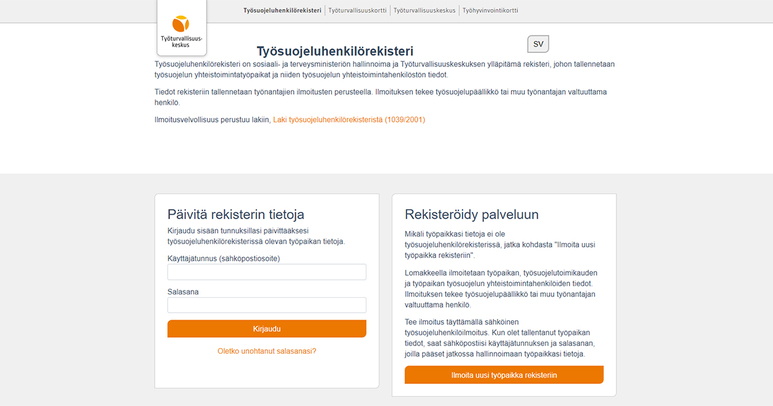Click the Työturvallisuuskeskus logo
The height and width of the screenshot is (406, 773).
[x=181, y=28]
